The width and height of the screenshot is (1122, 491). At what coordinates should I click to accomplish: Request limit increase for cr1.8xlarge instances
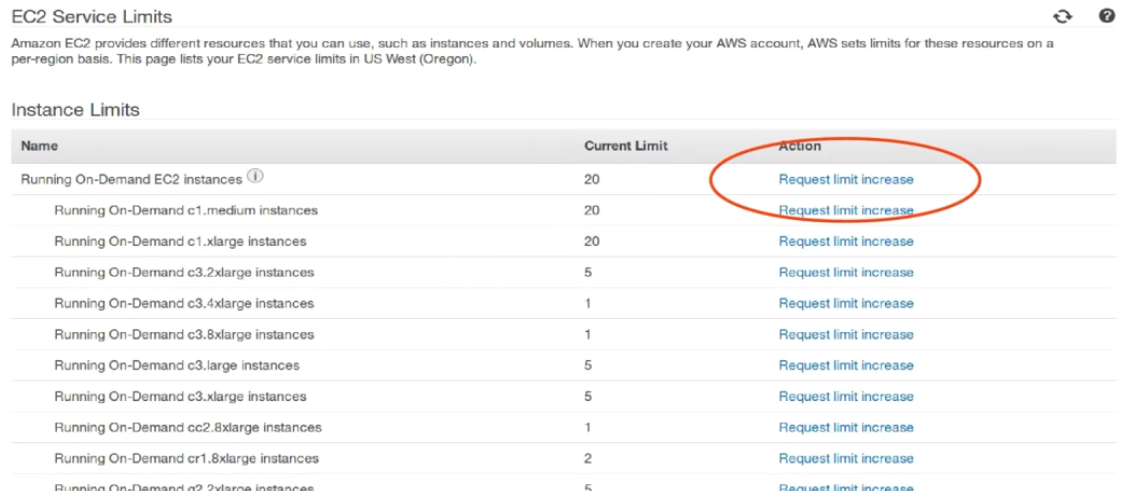pyautogui.click(x=846, y=458)
